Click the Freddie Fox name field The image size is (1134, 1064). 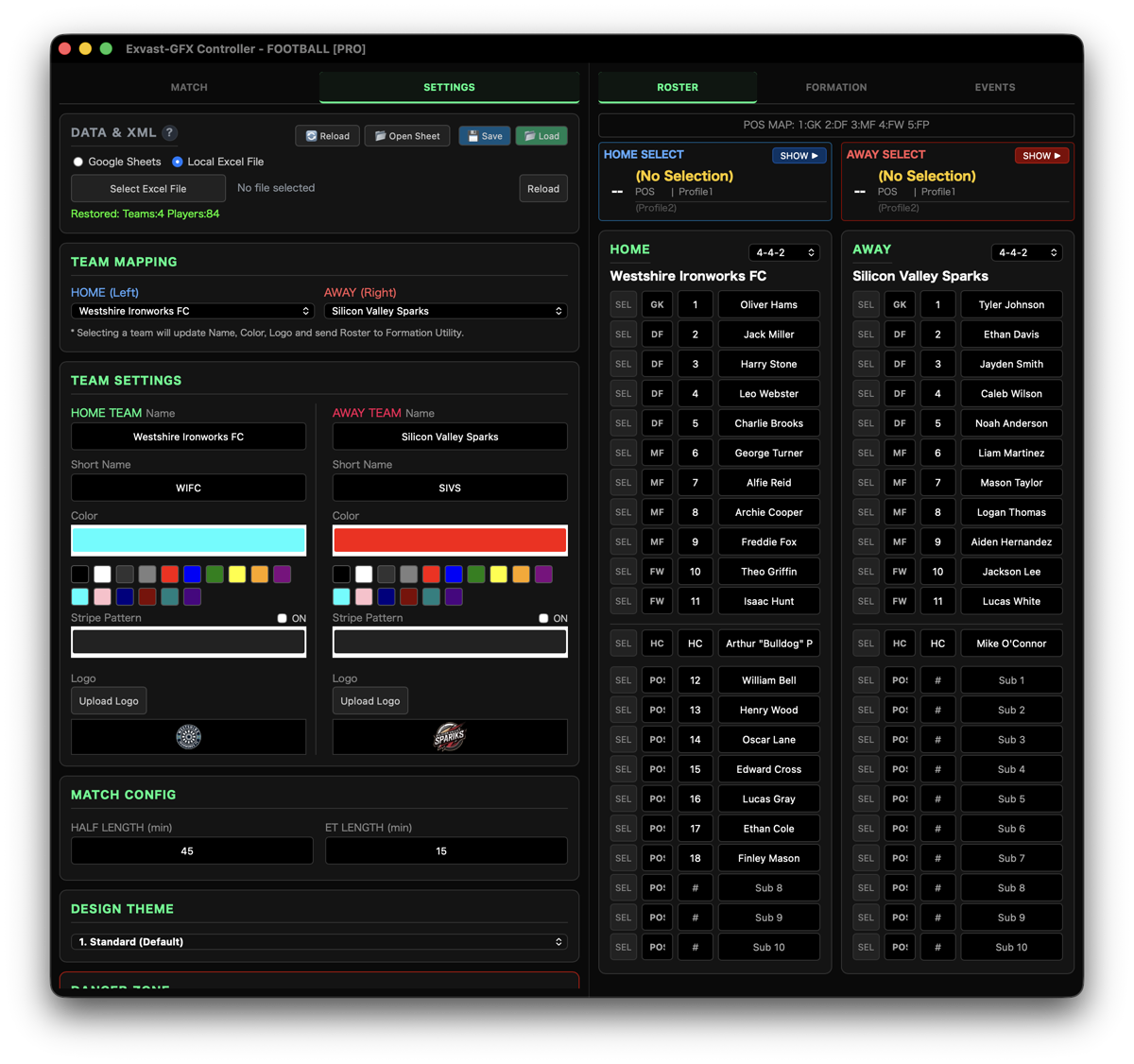click(x=769, y=541)
